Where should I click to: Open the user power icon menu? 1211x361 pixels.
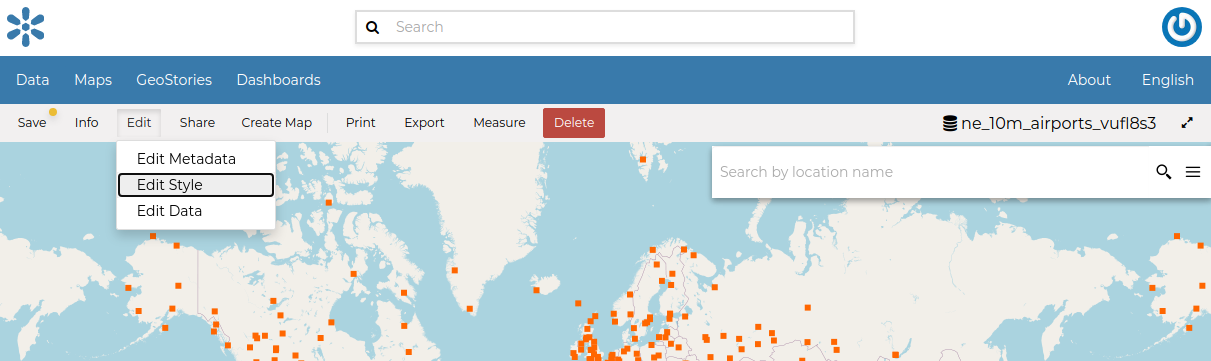point(1181,27)
